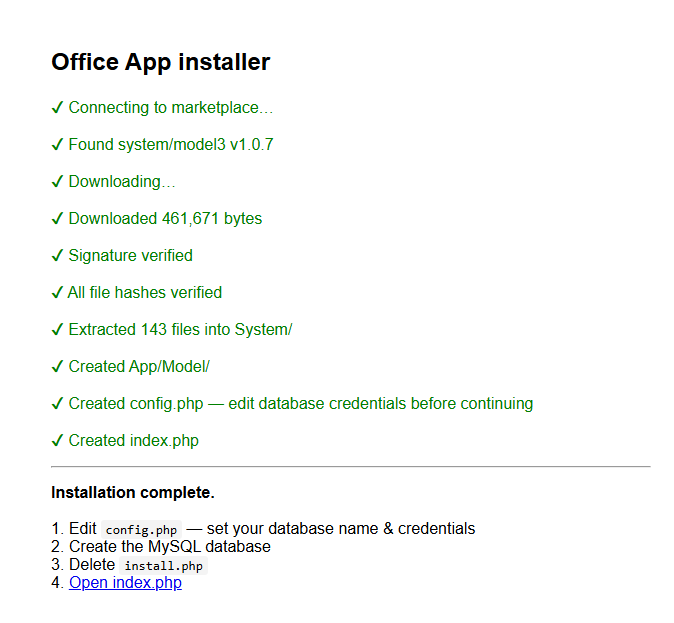Click the Open index.php link
The height and width of the screenshot is (623, 674).
(125, 583)
